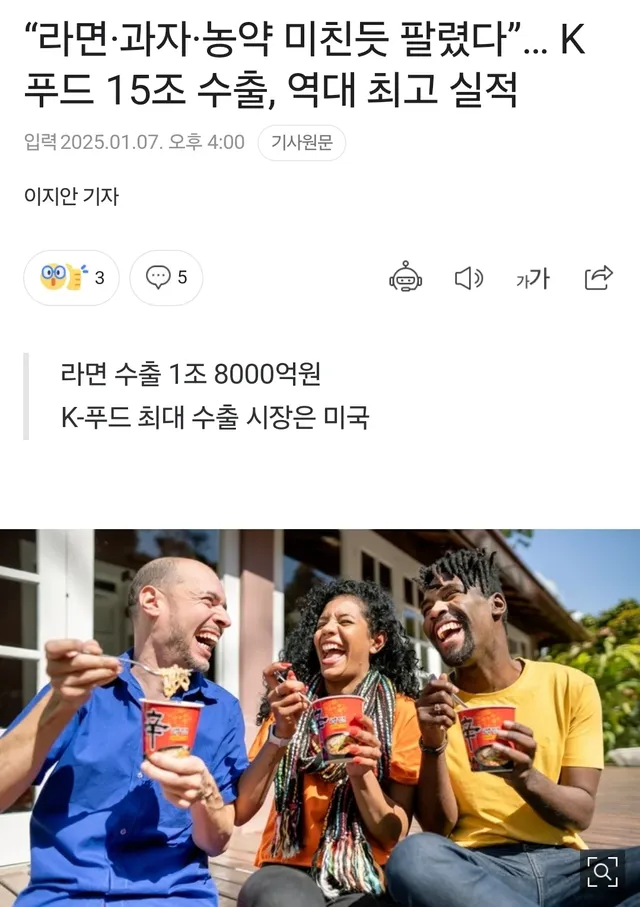This screenshot has height=907, width=640.
Task: Click the ramen cup held by yellow-shirt man
Action: pos(487,737)
